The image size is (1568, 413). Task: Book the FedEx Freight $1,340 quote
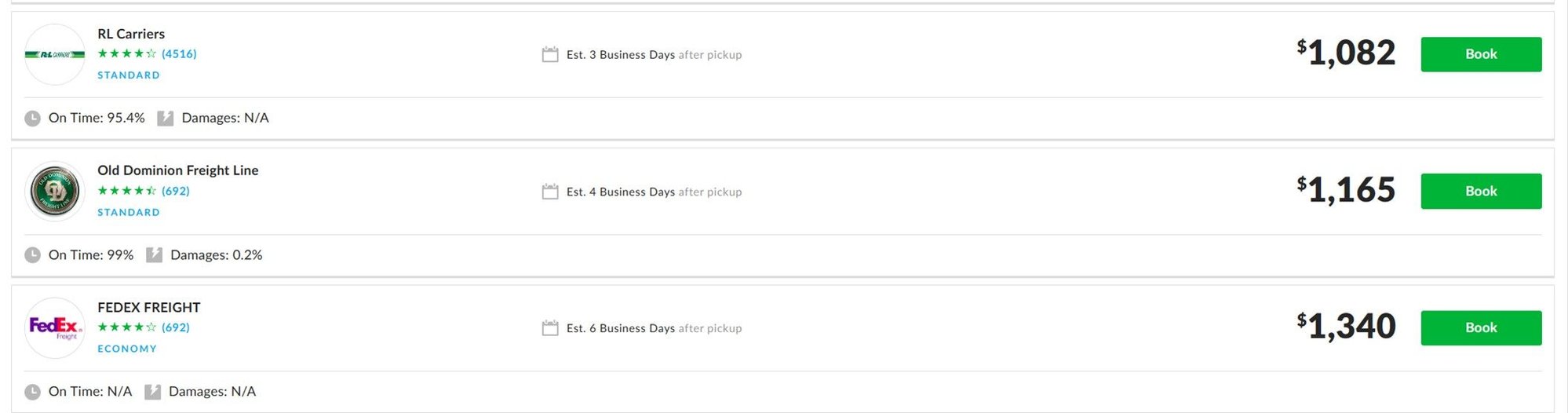[x=1480, y=327]
